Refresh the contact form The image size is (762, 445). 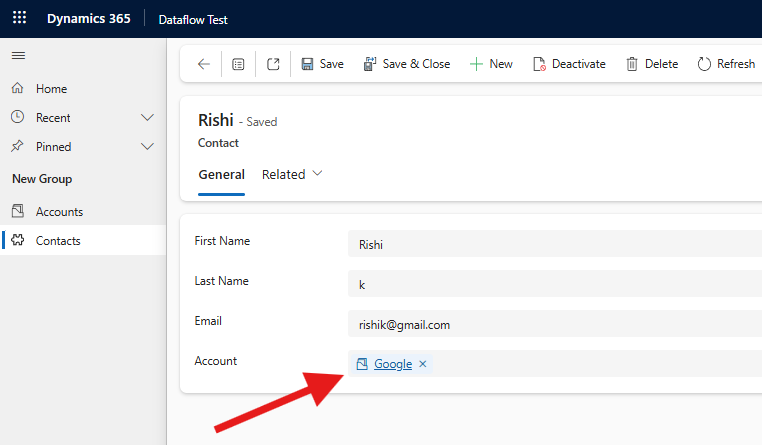pos(726,64)
